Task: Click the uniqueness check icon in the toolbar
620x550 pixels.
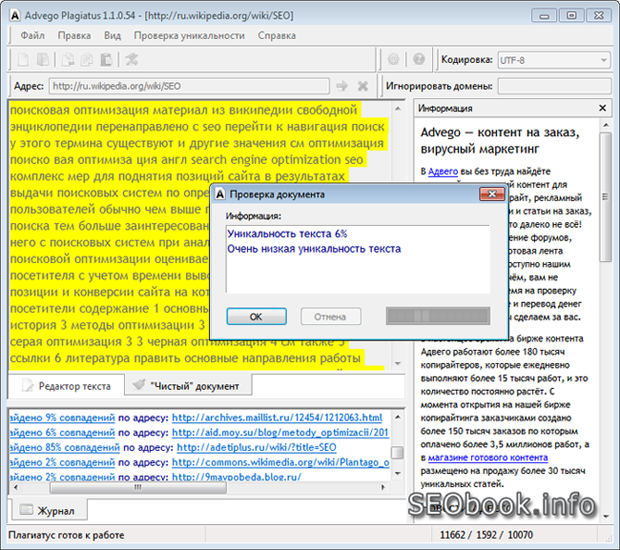Action: coord(132,60)
